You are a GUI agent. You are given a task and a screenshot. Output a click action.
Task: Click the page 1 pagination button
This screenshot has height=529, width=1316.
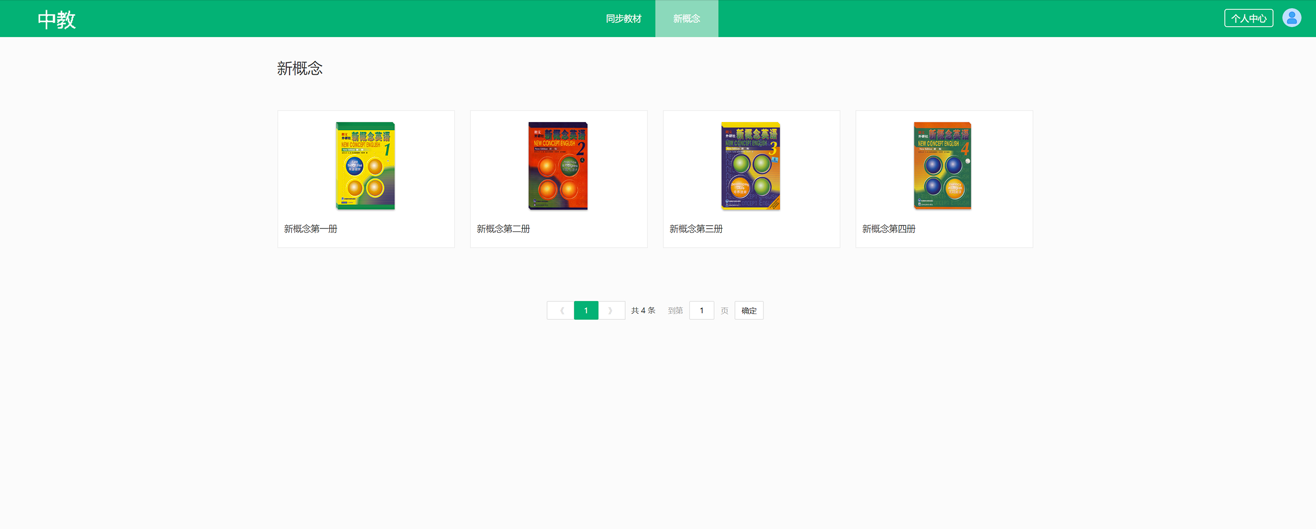tap(586, 311)
